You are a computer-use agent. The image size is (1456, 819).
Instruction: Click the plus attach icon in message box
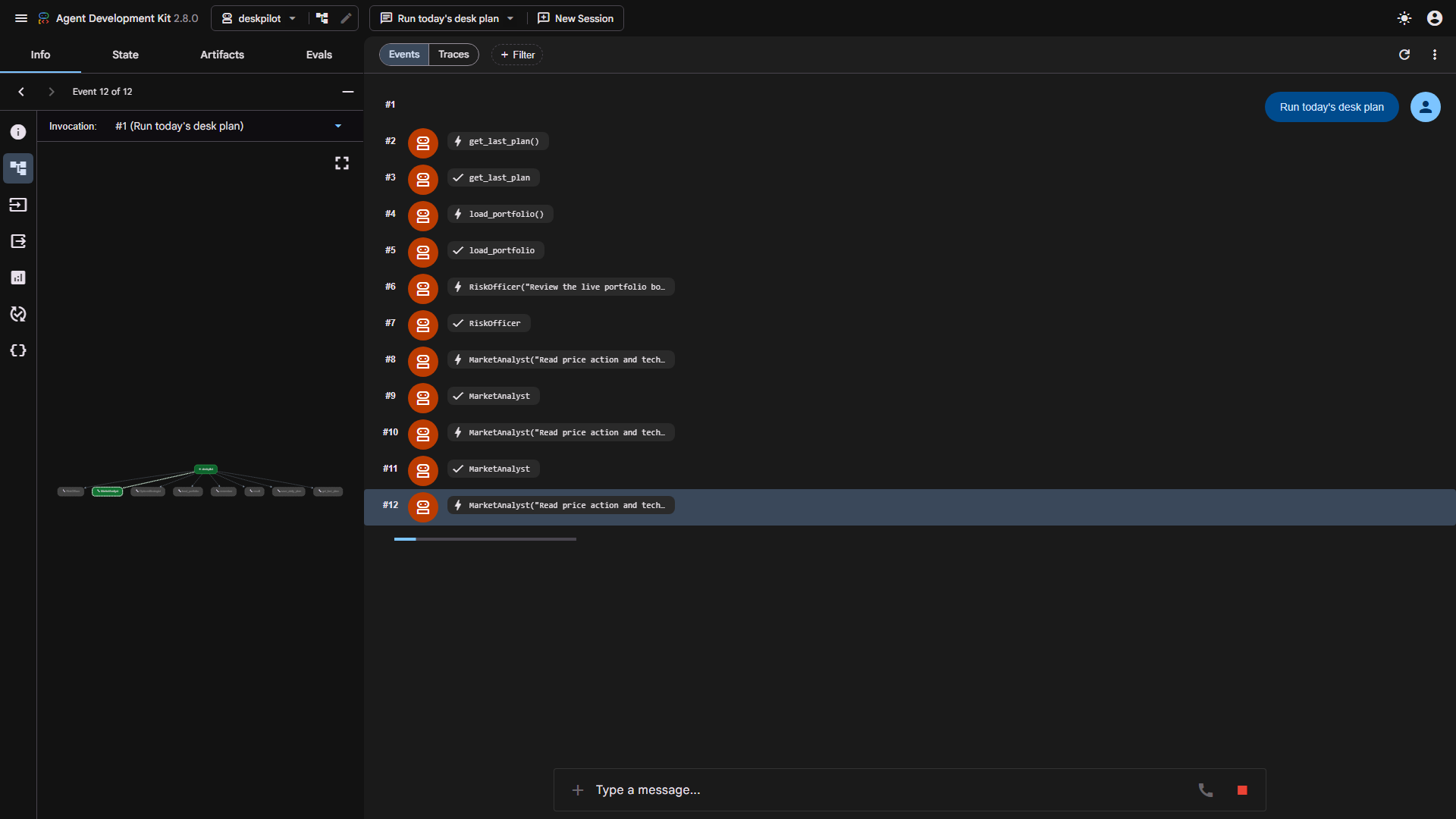(578, 790)
